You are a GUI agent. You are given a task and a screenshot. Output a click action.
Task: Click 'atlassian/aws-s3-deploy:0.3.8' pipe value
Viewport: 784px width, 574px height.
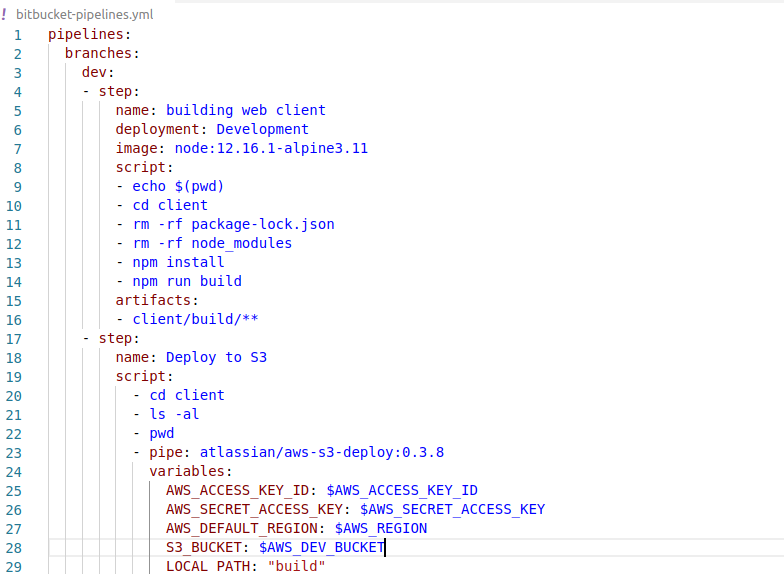coord(322,452)
